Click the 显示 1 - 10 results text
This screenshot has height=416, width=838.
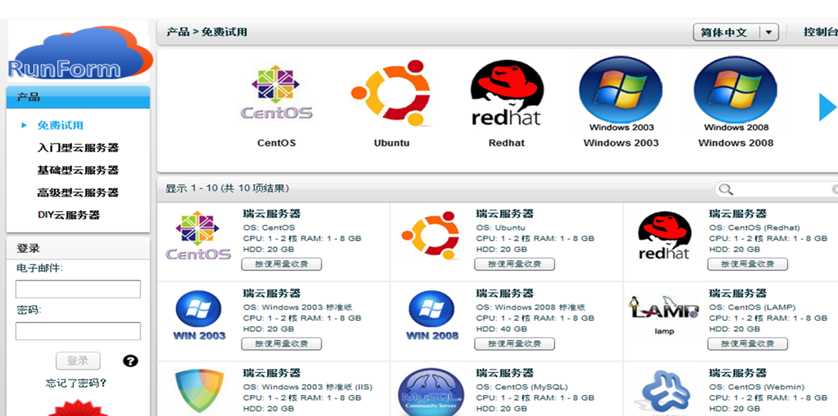227,189
